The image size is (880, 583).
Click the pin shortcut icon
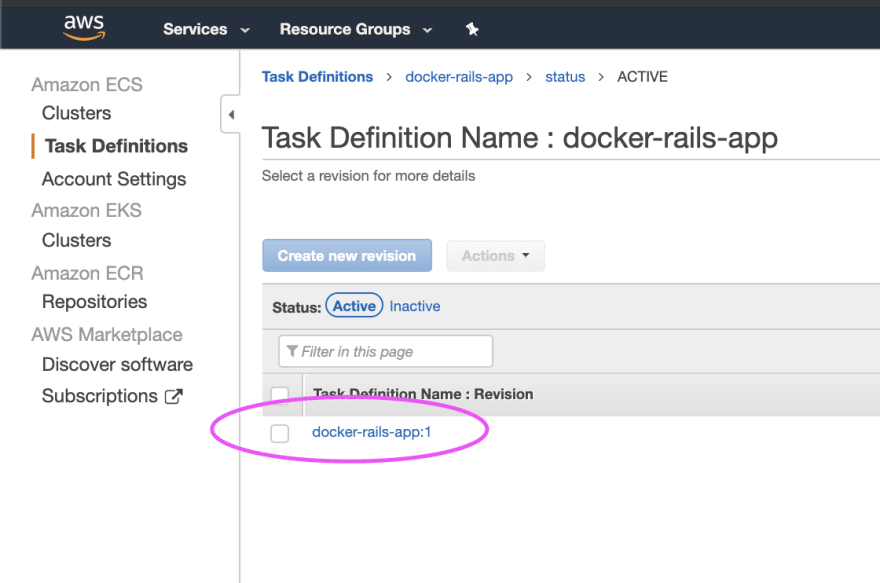click(472, 29)
